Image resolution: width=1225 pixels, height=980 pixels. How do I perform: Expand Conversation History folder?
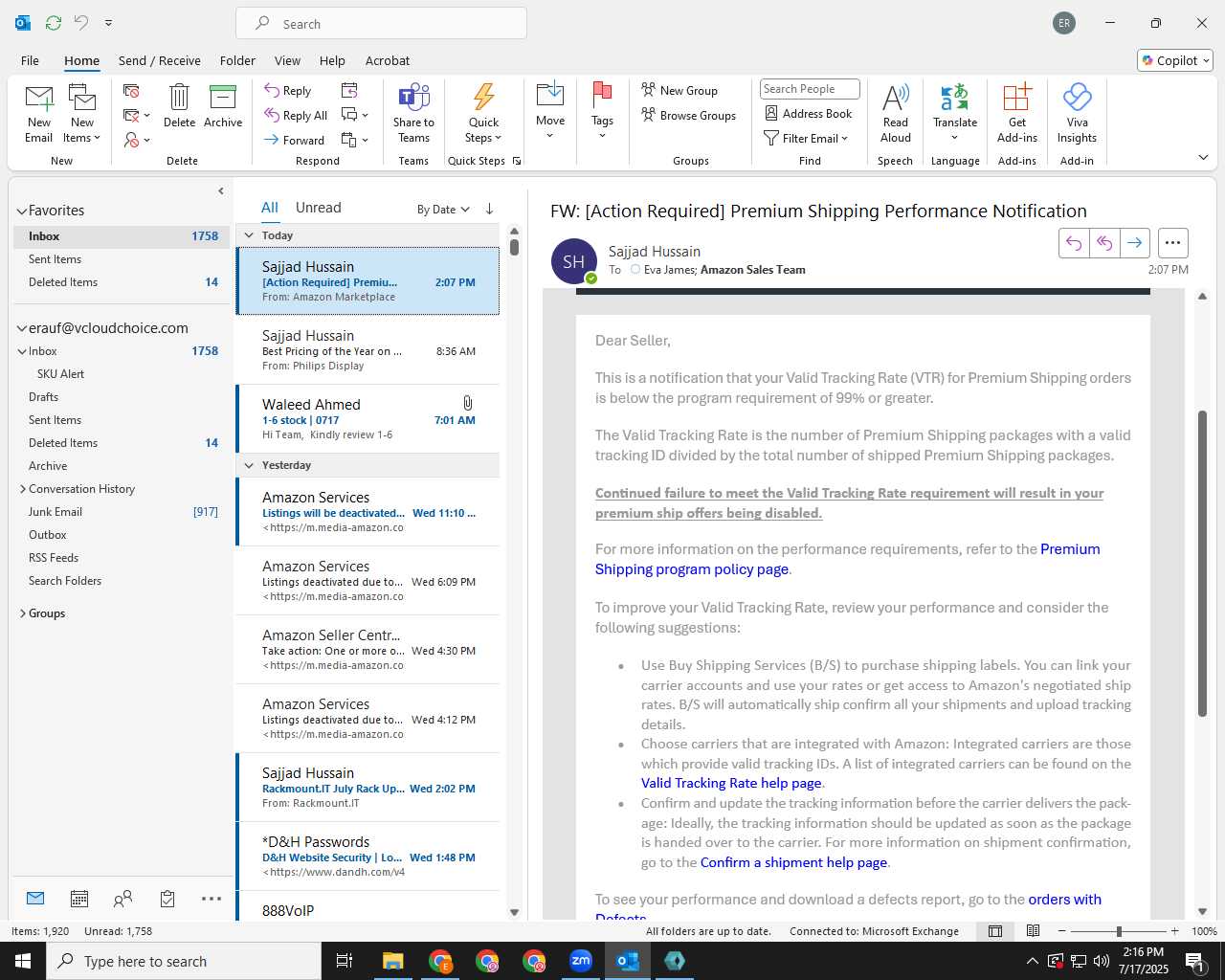(x=22, y=489)
